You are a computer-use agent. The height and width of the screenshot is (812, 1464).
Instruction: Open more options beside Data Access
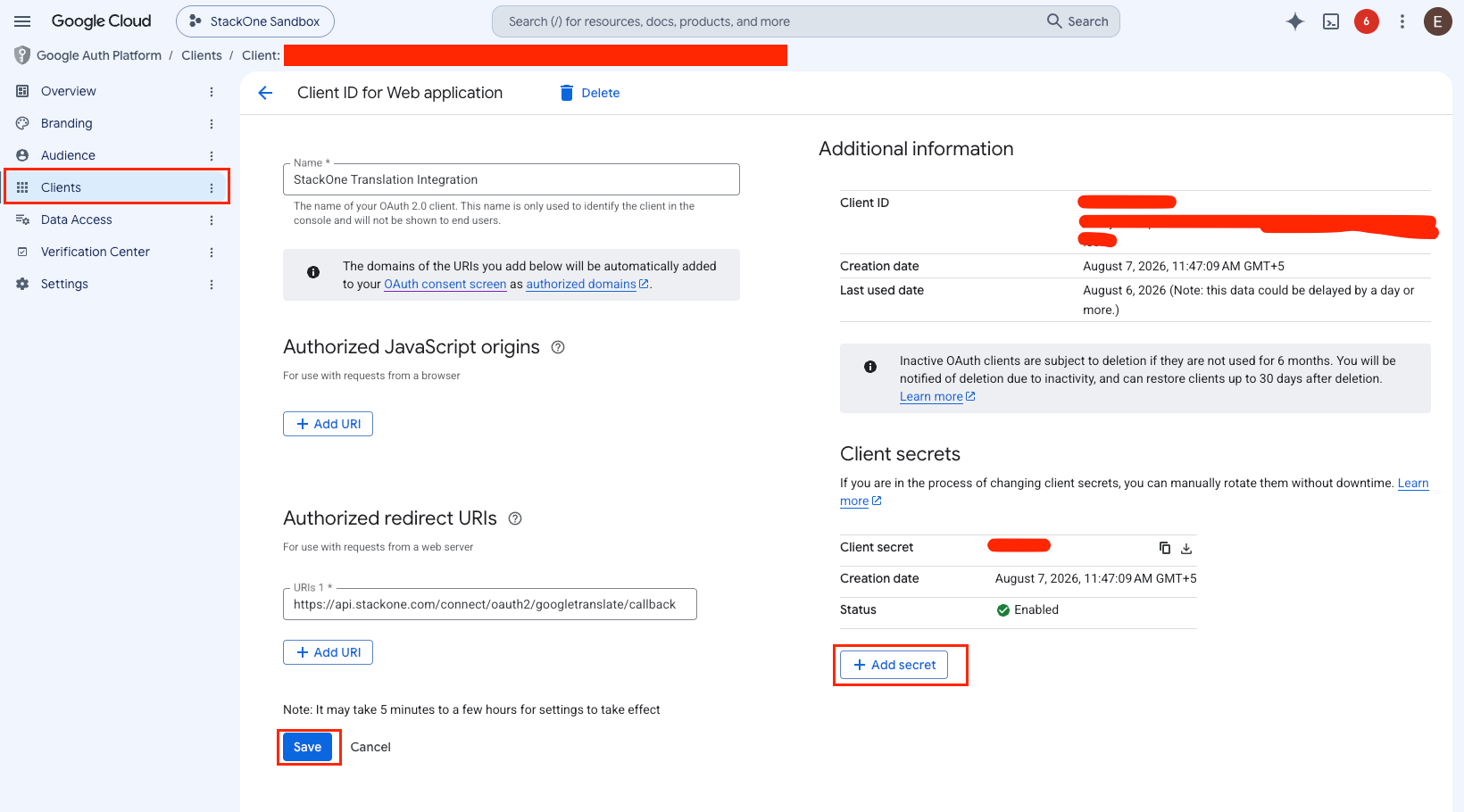coord(212,220)
